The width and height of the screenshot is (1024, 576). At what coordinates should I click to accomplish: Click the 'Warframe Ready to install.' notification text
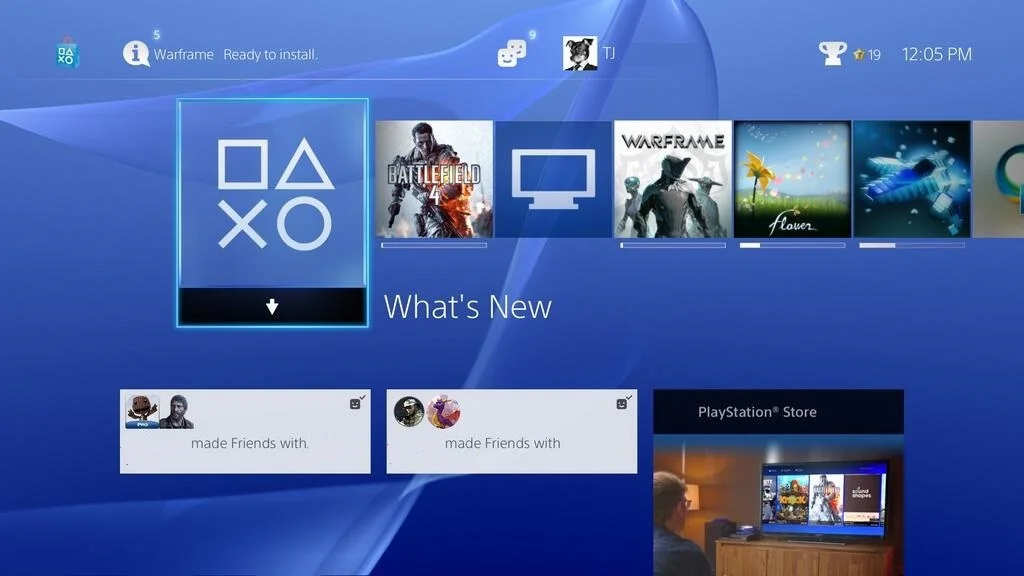pos(236,54)
